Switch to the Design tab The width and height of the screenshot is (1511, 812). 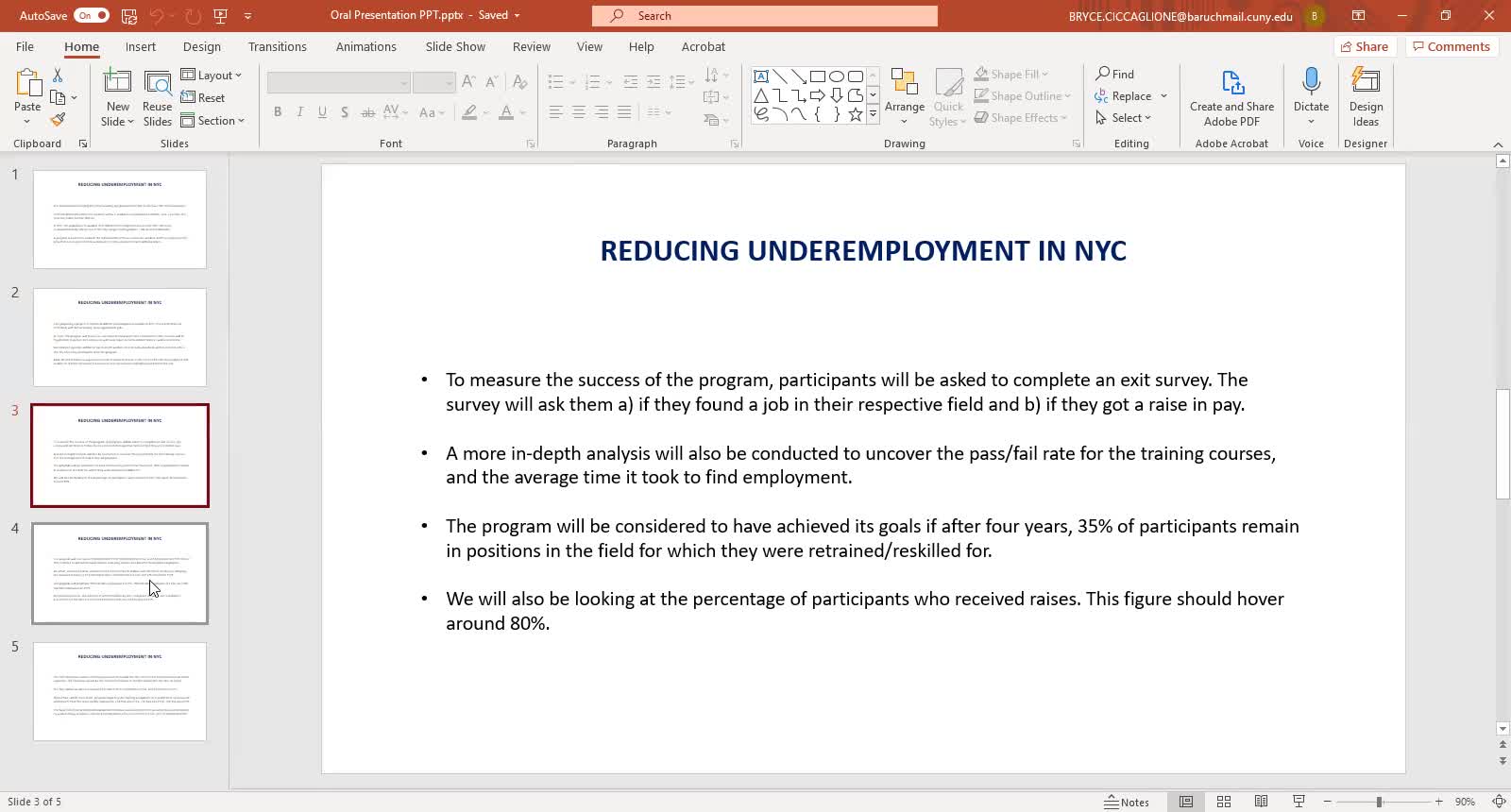point(201,46)
